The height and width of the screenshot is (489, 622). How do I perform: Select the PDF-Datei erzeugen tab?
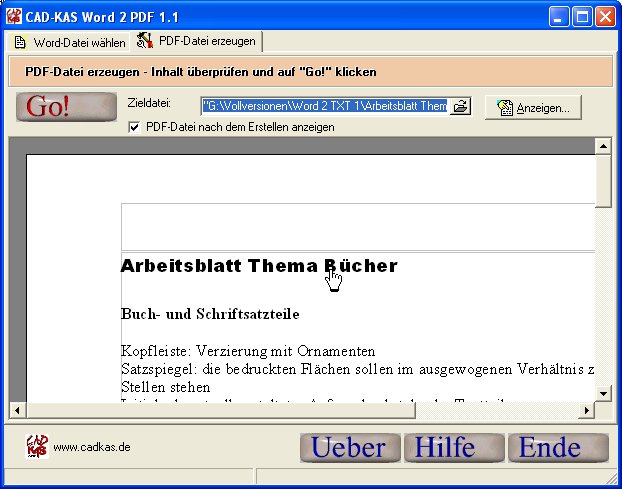(198, 42)
